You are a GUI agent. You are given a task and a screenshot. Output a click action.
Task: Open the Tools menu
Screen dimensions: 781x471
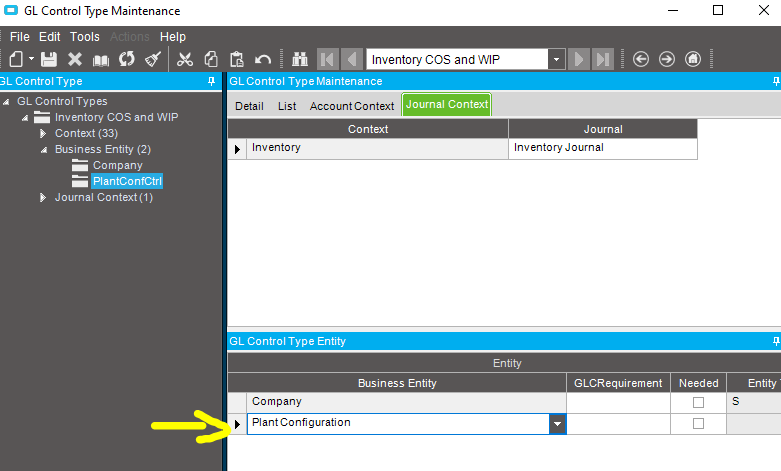[x=85, y=37]
